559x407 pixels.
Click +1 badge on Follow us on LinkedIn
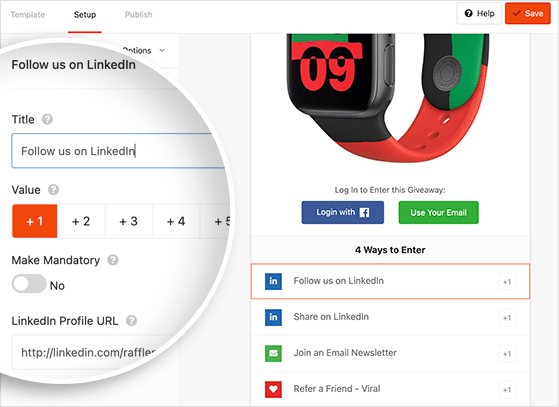pyautogui.click(x=507, y=282)
